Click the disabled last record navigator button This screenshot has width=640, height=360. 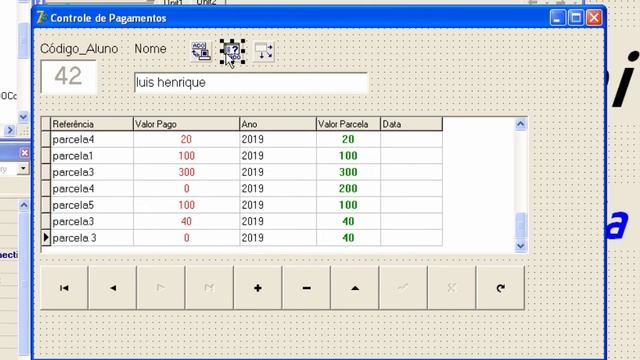coord(209,288)
